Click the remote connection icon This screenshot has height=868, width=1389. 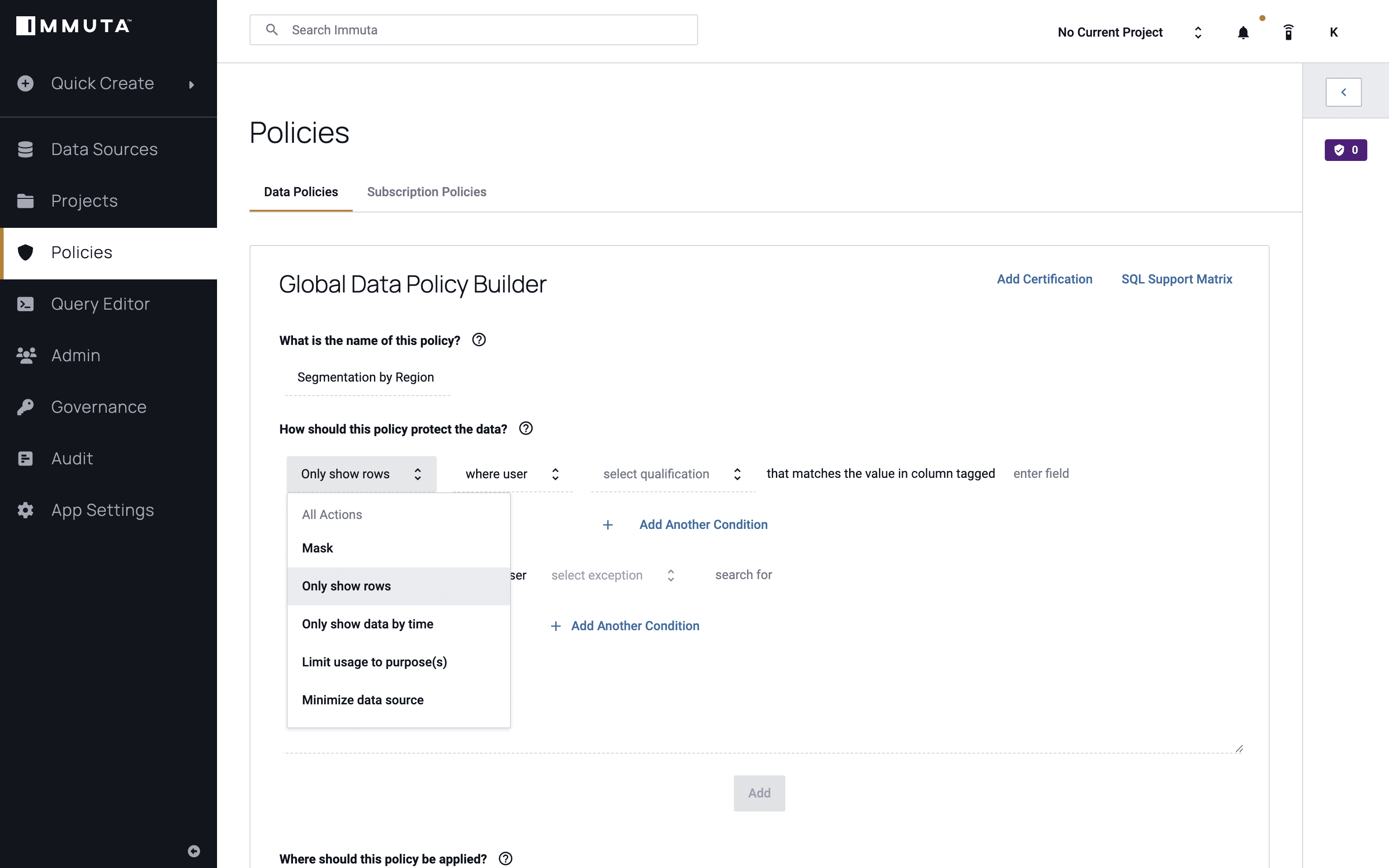[1289, 32]
